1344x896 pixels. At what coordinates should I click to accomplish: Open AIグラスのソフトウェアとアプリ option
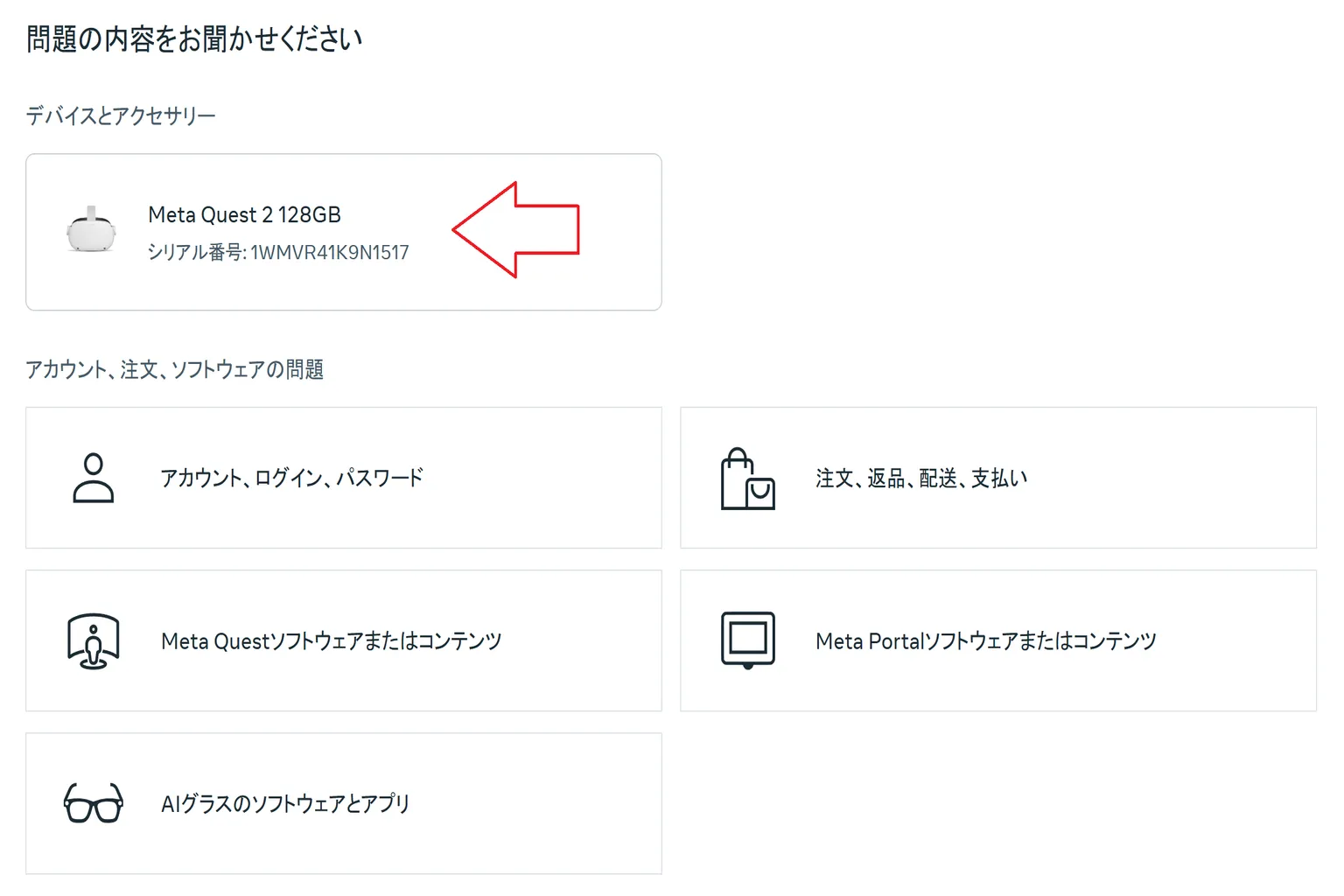tap(344, 803)
